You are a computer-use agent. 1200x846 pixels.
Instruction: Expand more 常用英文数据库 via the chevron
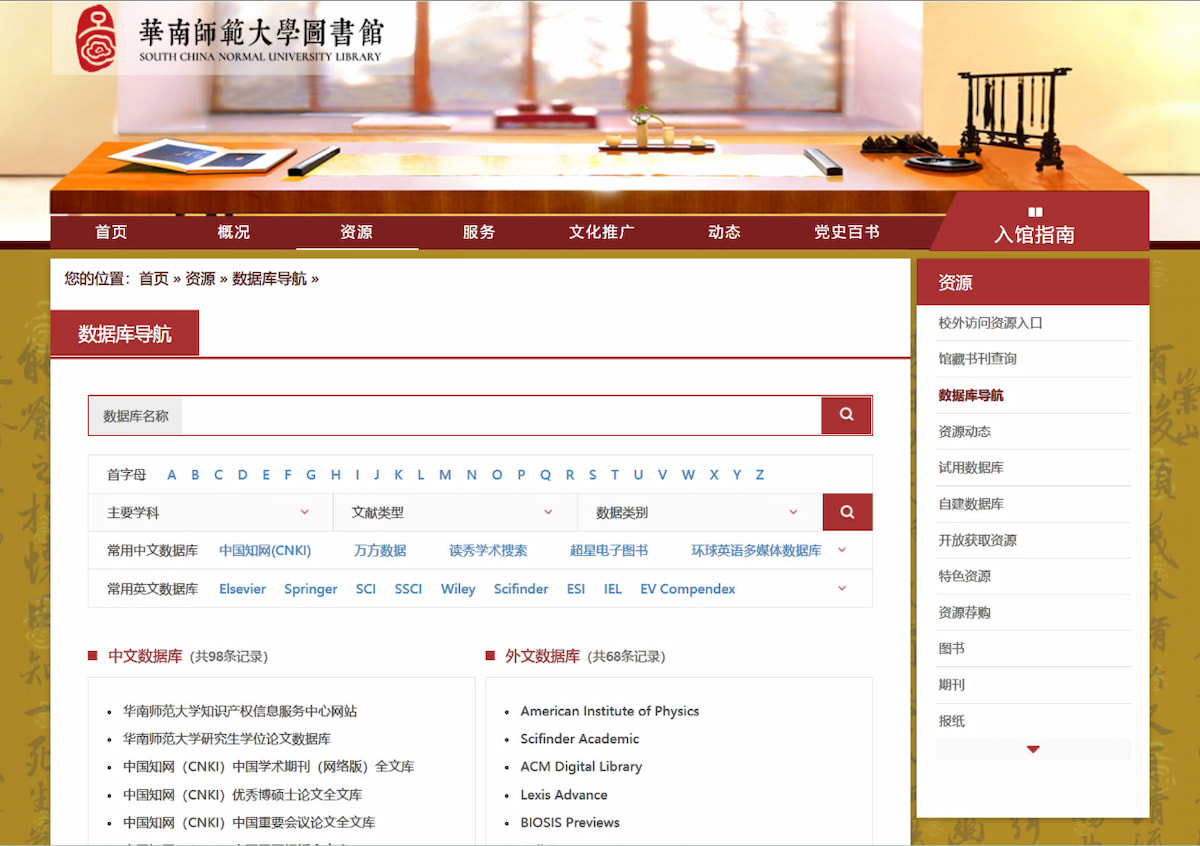click(x=843, y=589)
